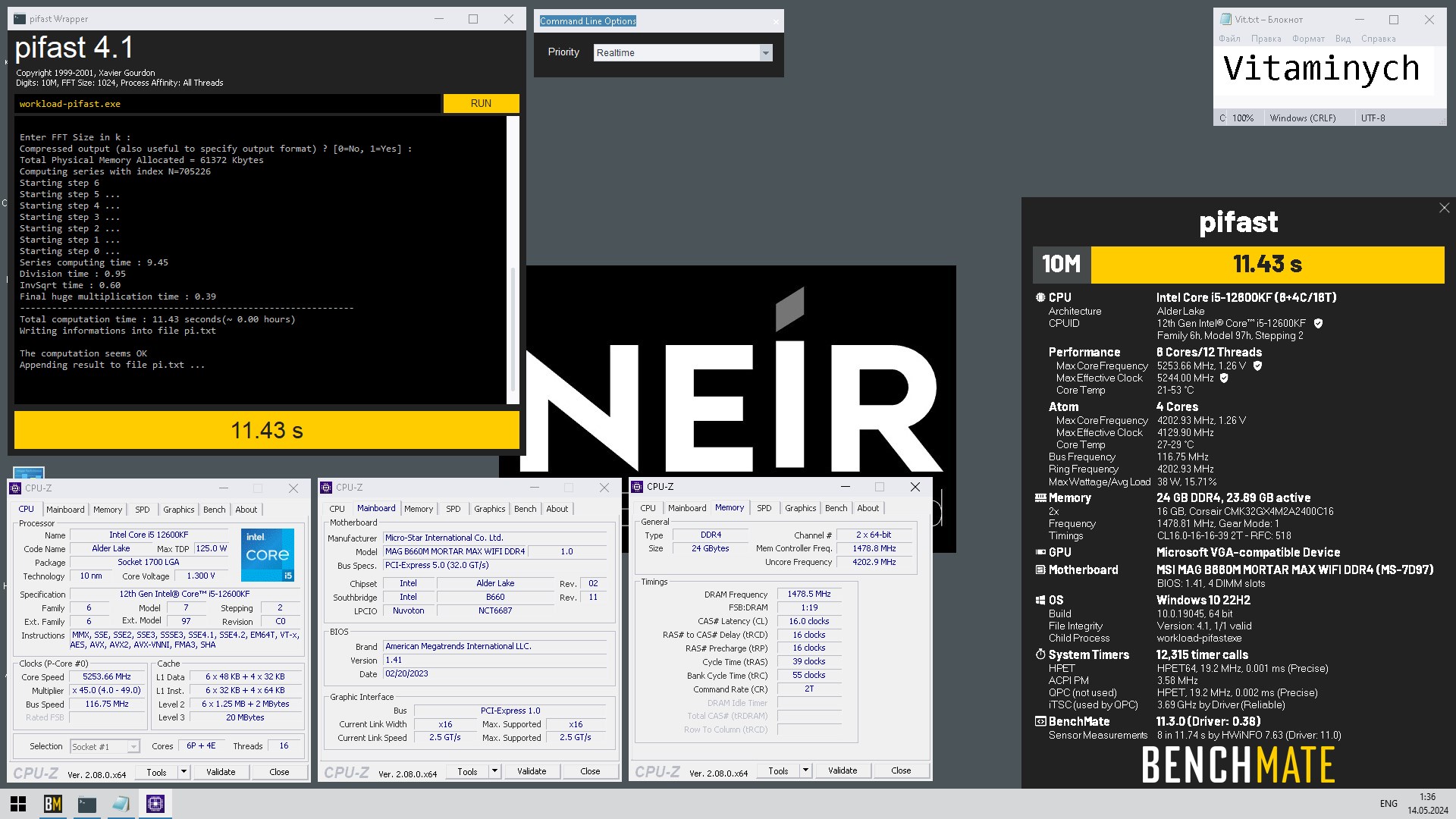This screenshot has width=1456, height=819.
Task: Open the Tools dropdown arrow in the Memory CPU-Z window
Action: pos(805,770)
